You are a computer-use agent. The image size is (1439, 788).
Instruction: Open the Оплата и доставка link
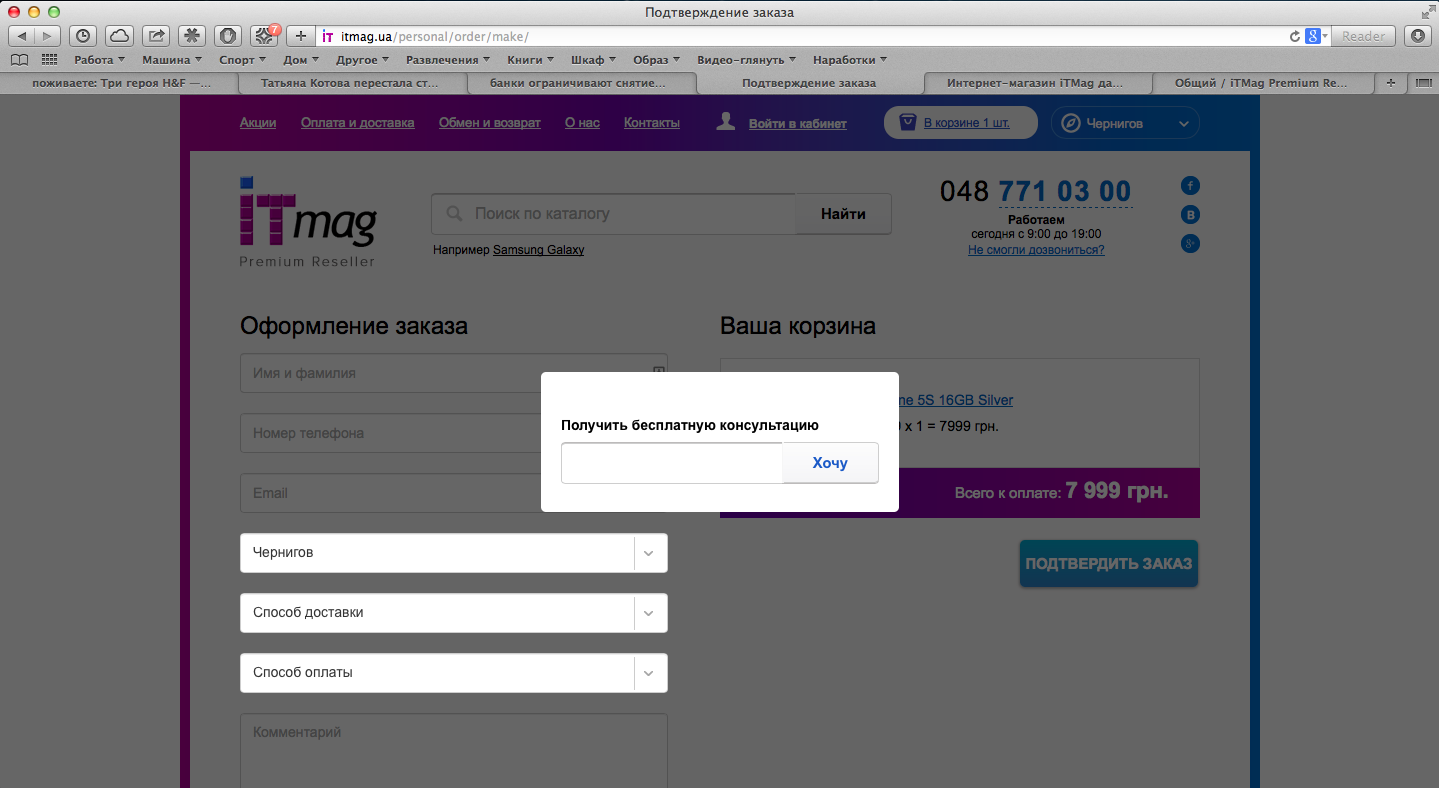click(358, 123)
